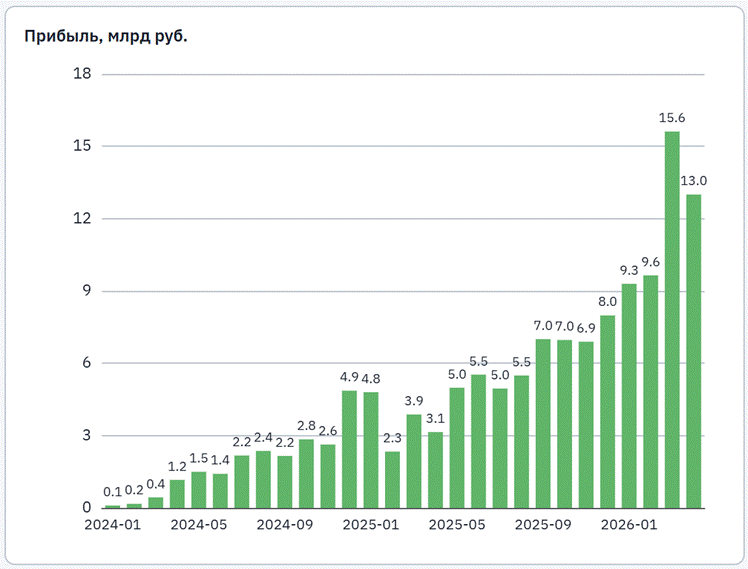Viewport: 748px width, 569px height.
Task: Click the bar labeled 9.6
Action: (651, 392)
